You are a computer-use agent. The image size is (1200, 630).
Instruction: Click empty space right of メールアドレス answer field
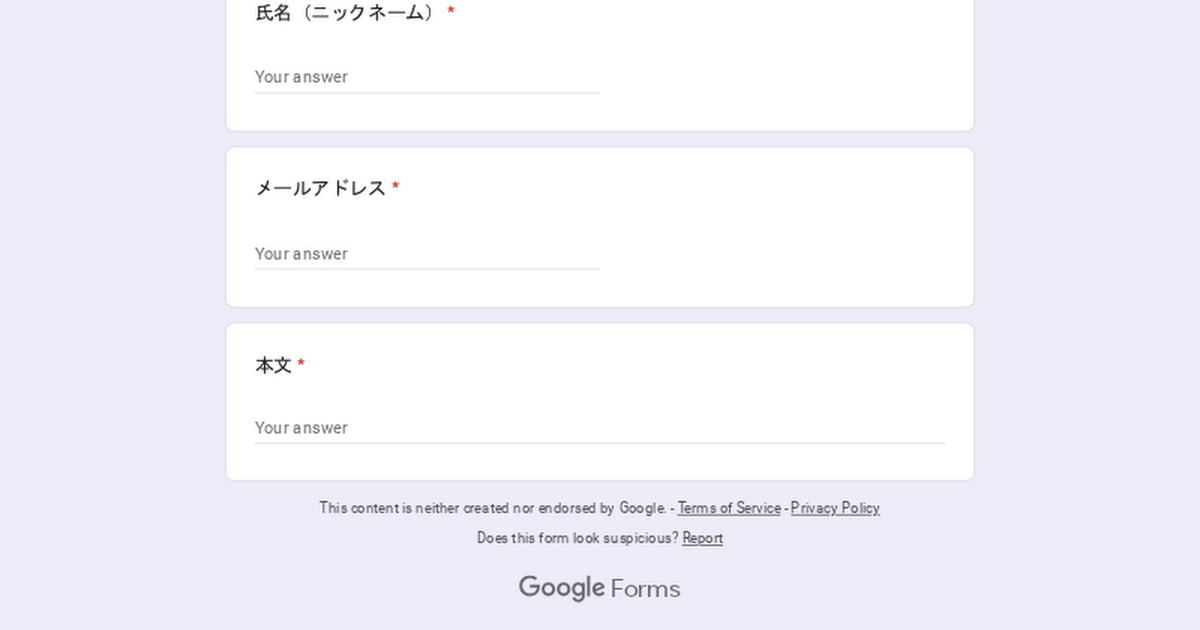(780, 254)
